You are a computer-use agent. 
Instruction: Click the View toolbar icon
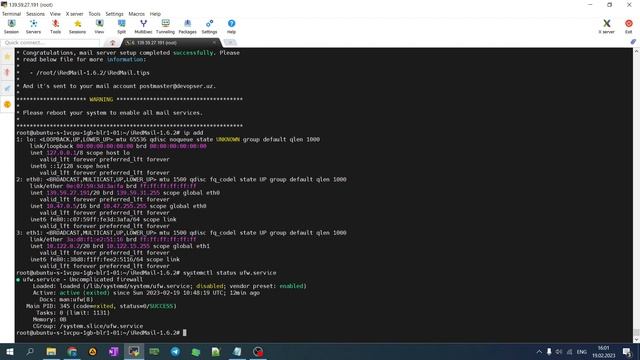point(99,26)
